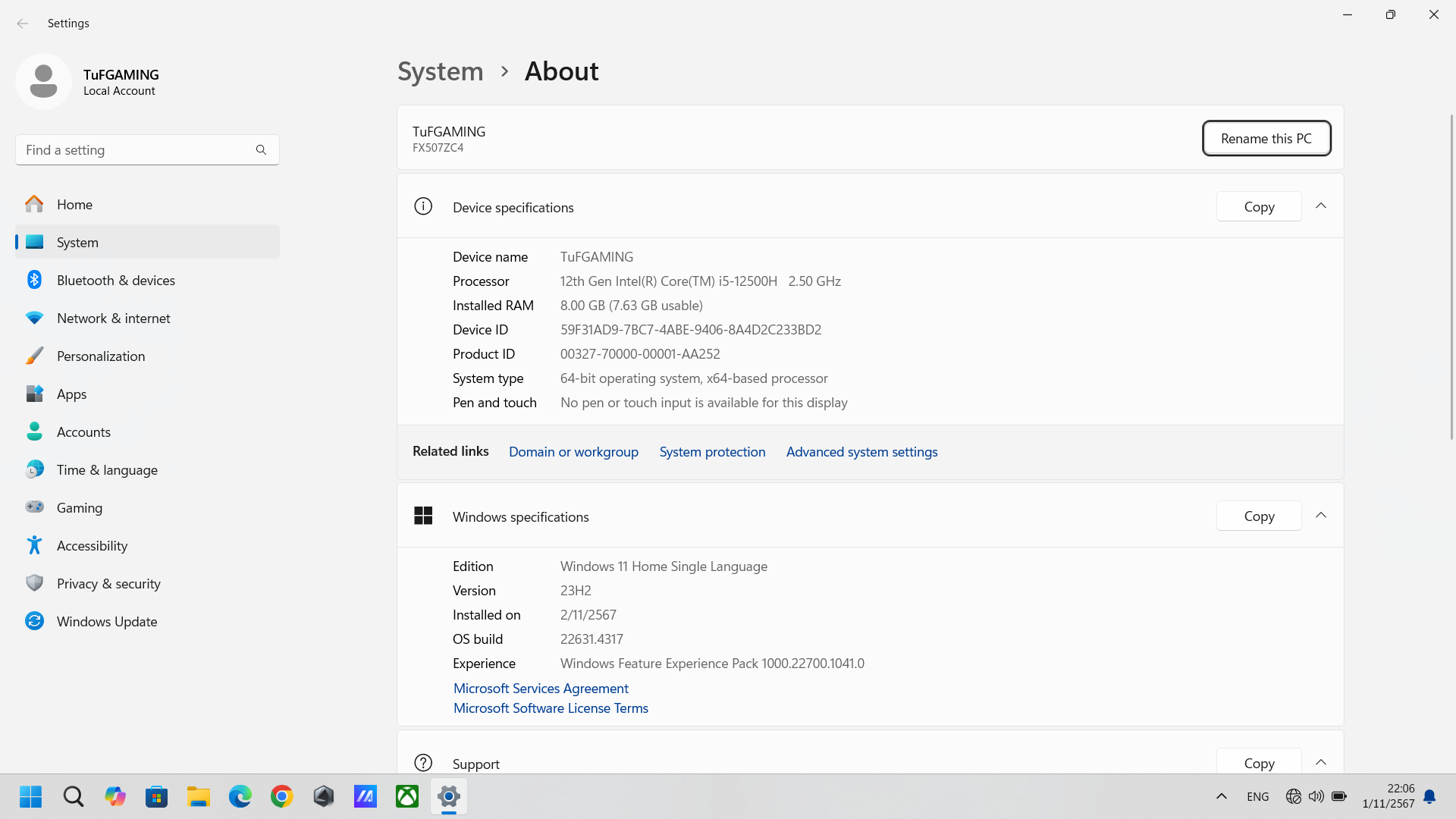Launch Microsoft Edge from taskbar
Viewport: 1456px width, 819px height.
click(x=240, y=796)
